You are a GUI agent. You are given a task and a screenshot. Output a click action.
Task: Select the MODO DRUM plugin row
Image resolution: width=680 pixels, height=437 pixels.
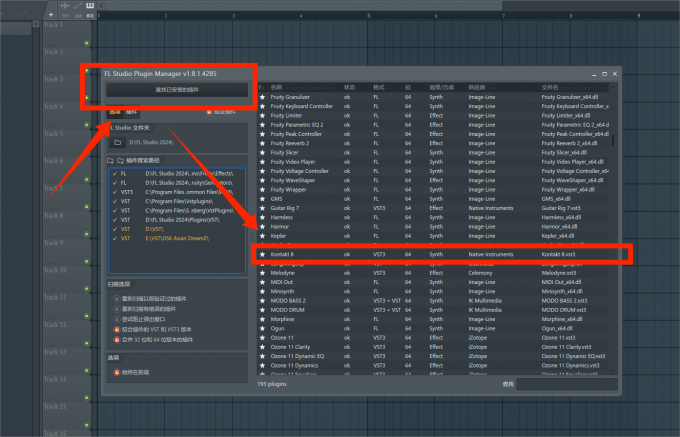pyautogui.click(x=434, y=310)
